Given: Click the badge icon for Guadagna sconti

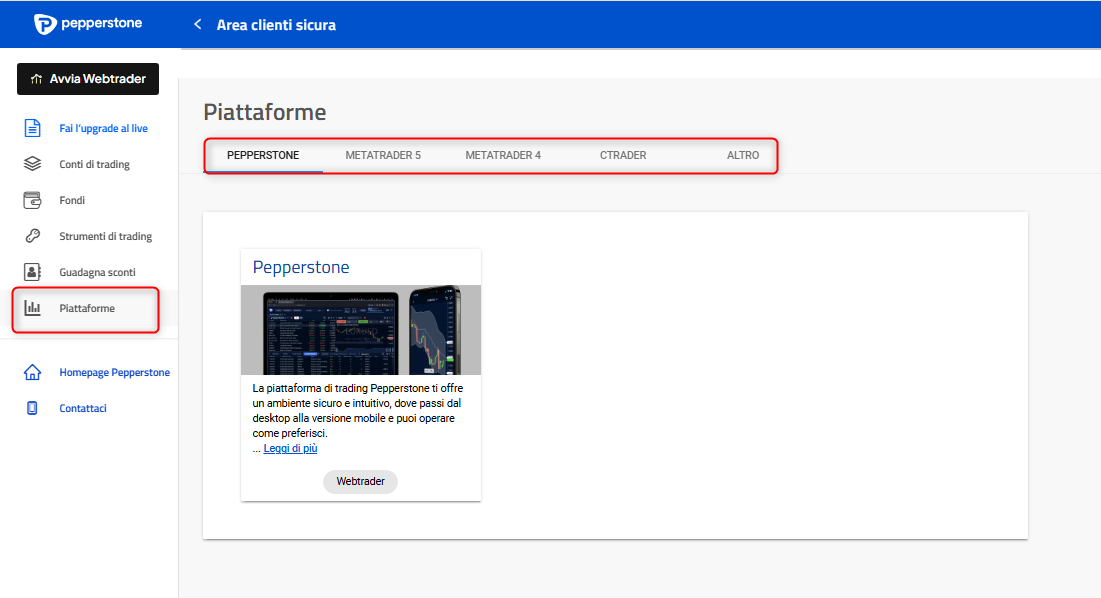Looking at the screenshot, I should (x=33, y=272).
